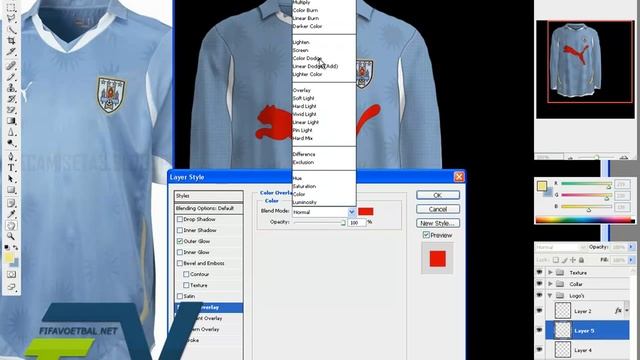640x360 pixels.
Task: Hide the Collar layer group
Action: tap(540, 283)
